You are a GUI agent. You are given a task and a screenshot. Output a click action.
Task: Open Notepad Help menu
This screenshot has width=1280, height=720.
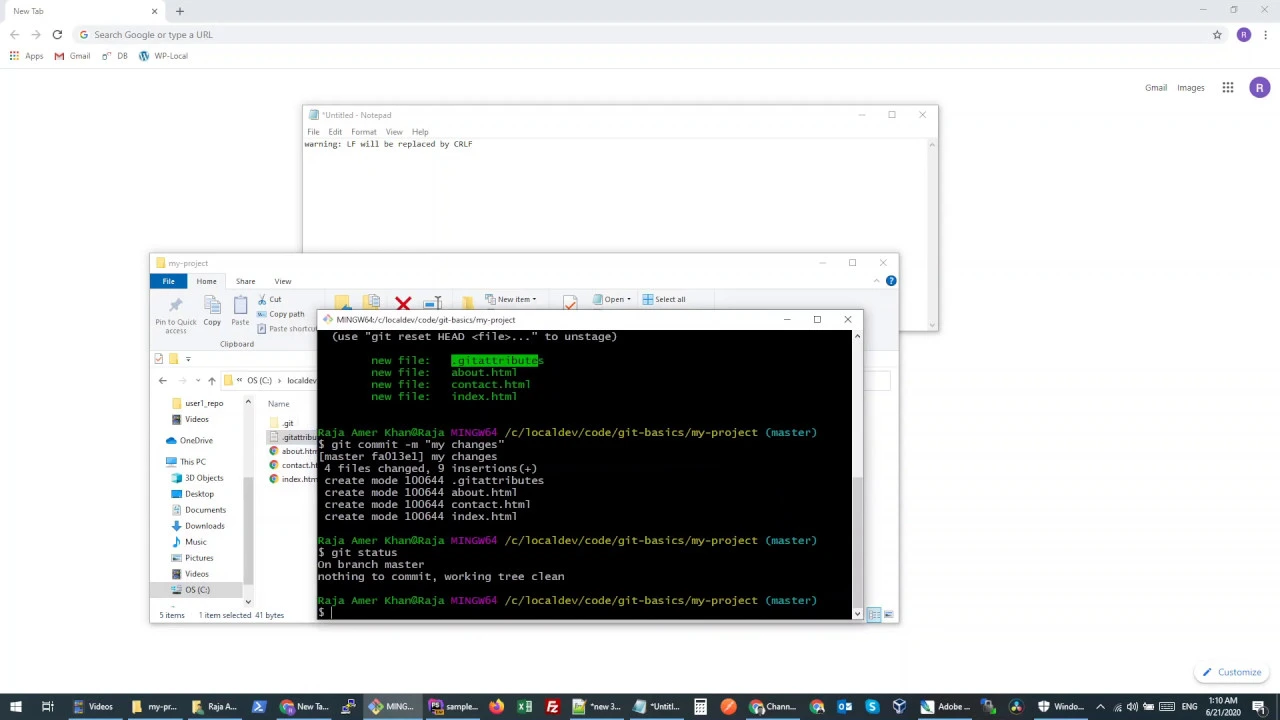click(x=420, y=132)
